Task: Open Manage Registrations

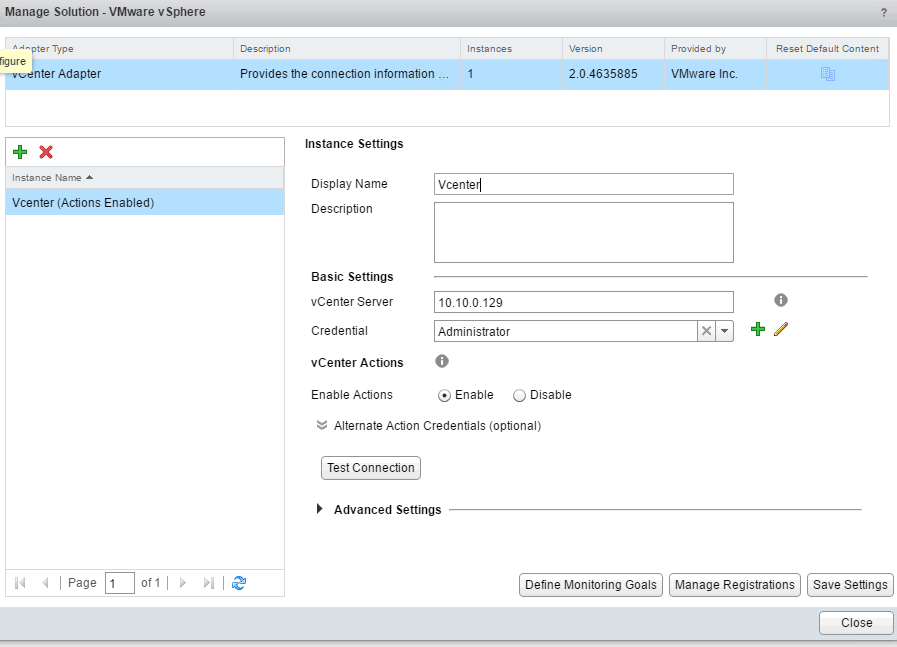Action: pos(735,585)
